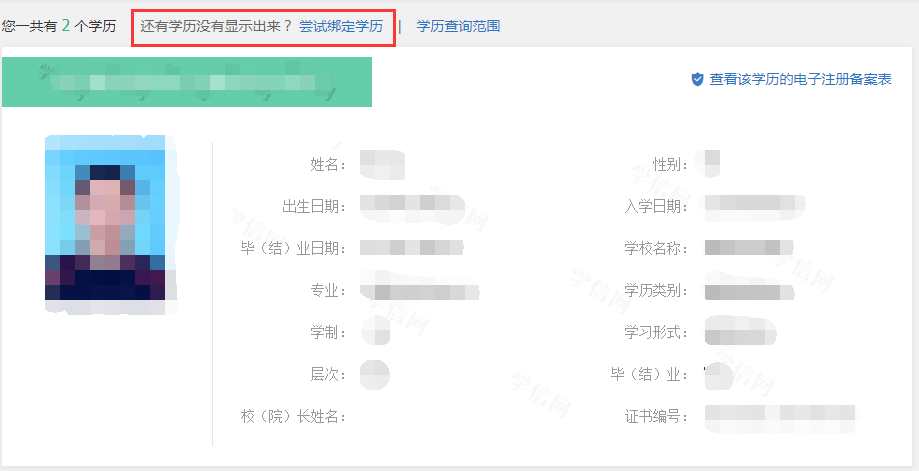Select the green degree title banner
Screen dimensions: 919x471
[187, 82]
